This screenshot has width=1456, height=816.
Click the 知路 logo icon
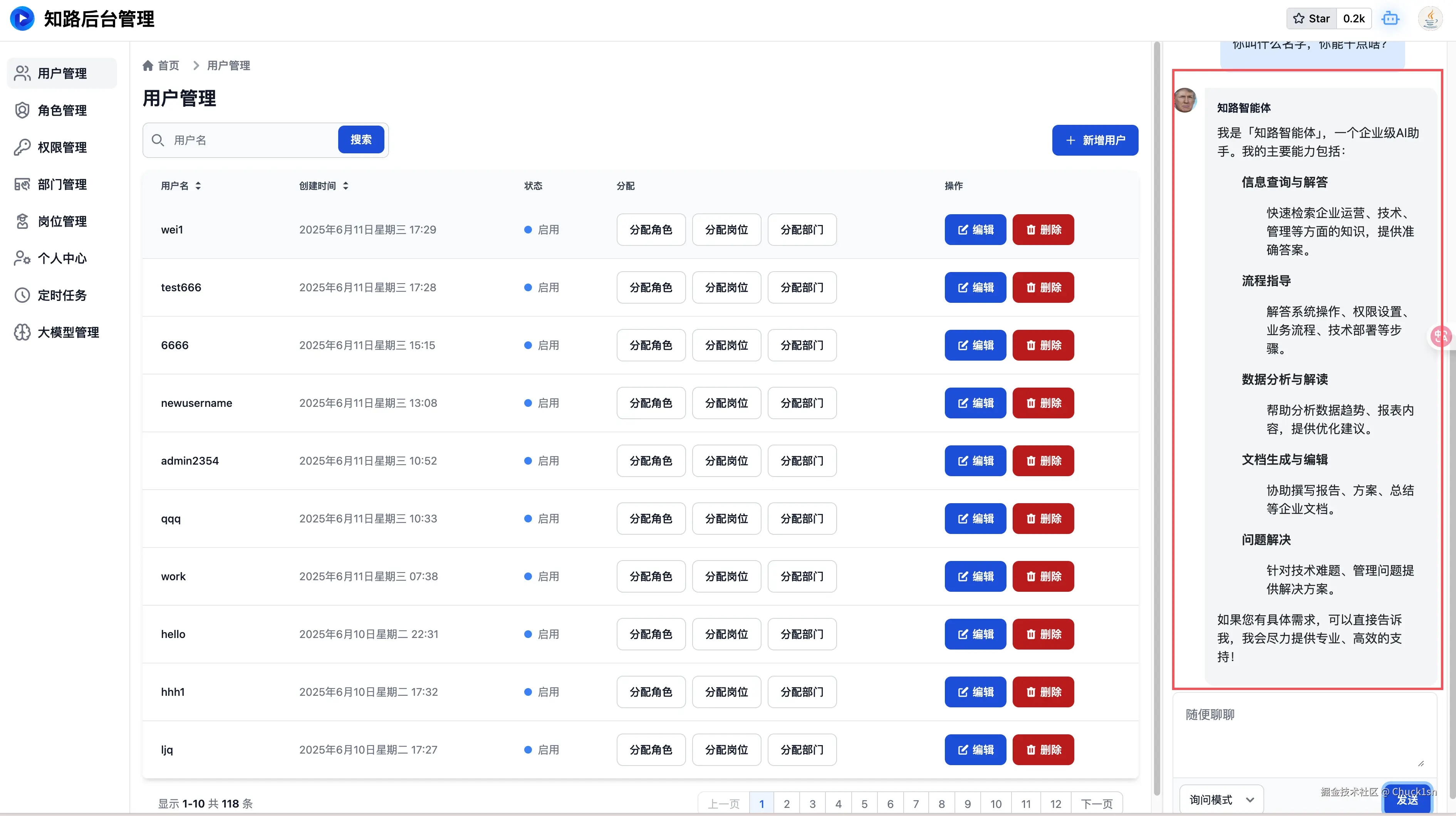pos(22,18)
